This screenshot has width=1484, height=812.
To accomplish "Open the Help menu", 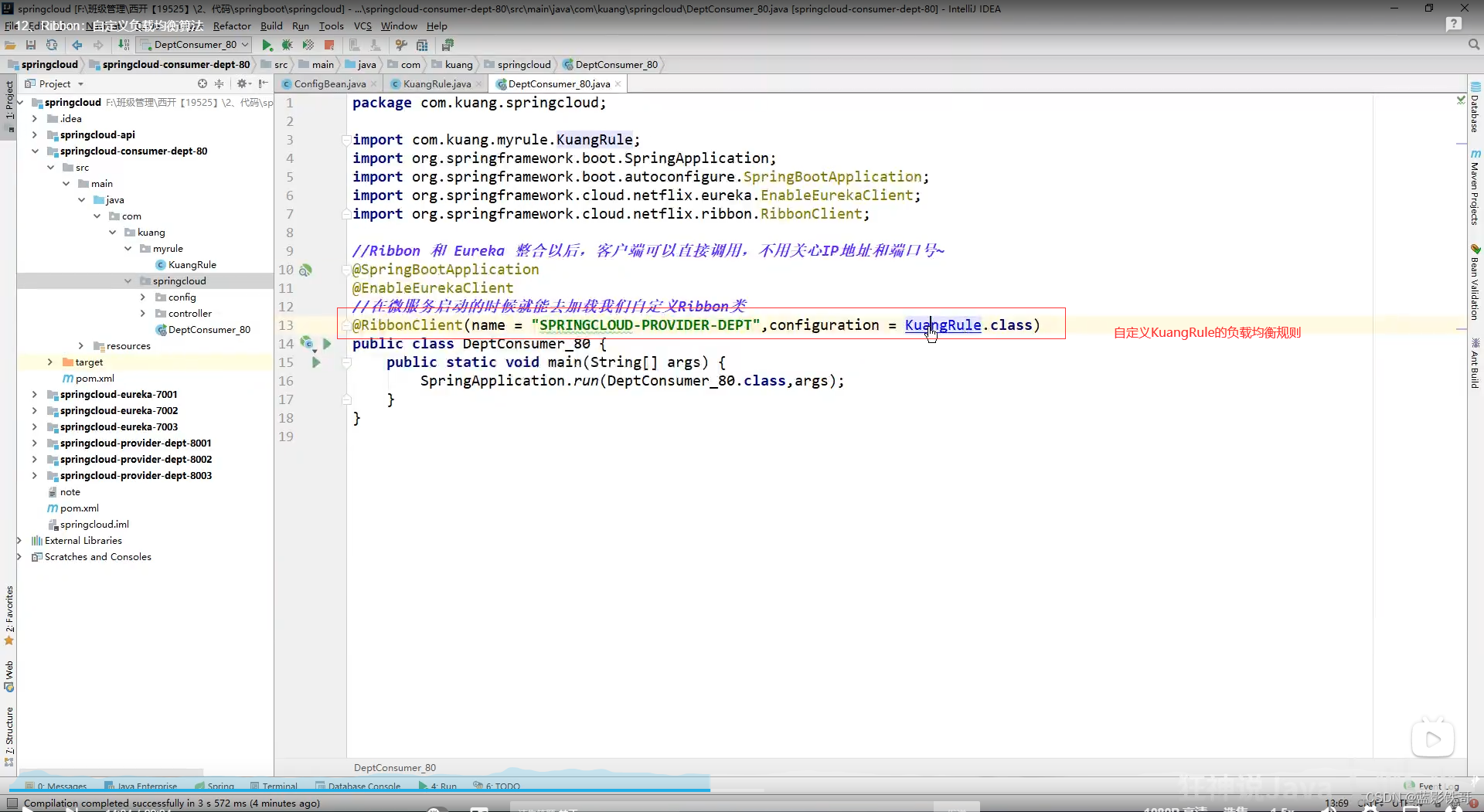I will (437, 25).
